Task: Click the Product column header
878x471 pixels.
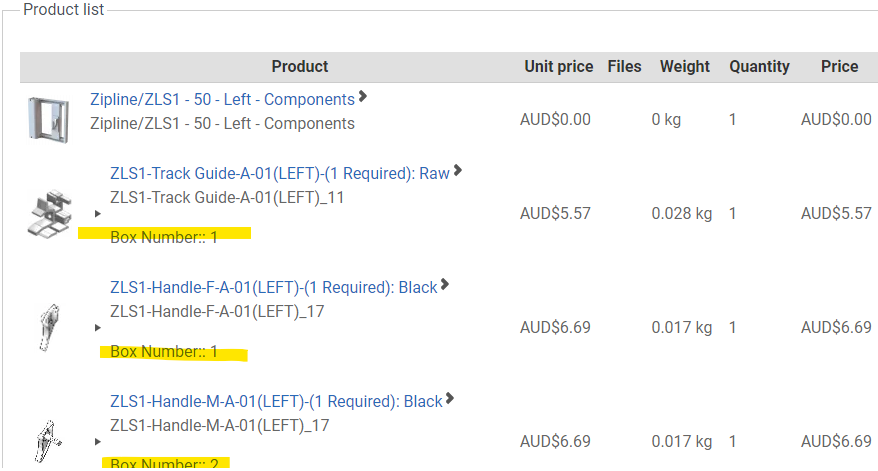Action: (x=300, y=66)
